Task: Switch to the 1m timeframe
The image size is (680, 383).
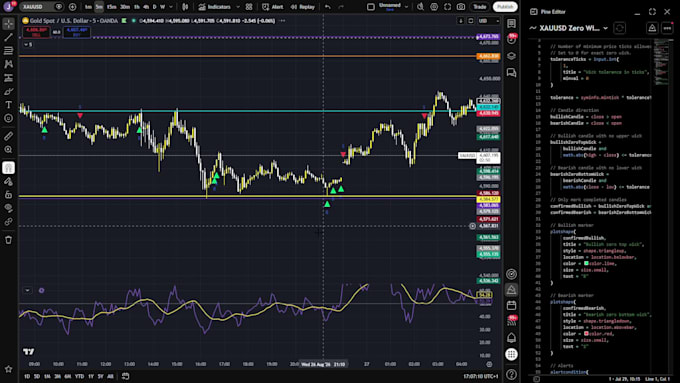Action: 88,7
